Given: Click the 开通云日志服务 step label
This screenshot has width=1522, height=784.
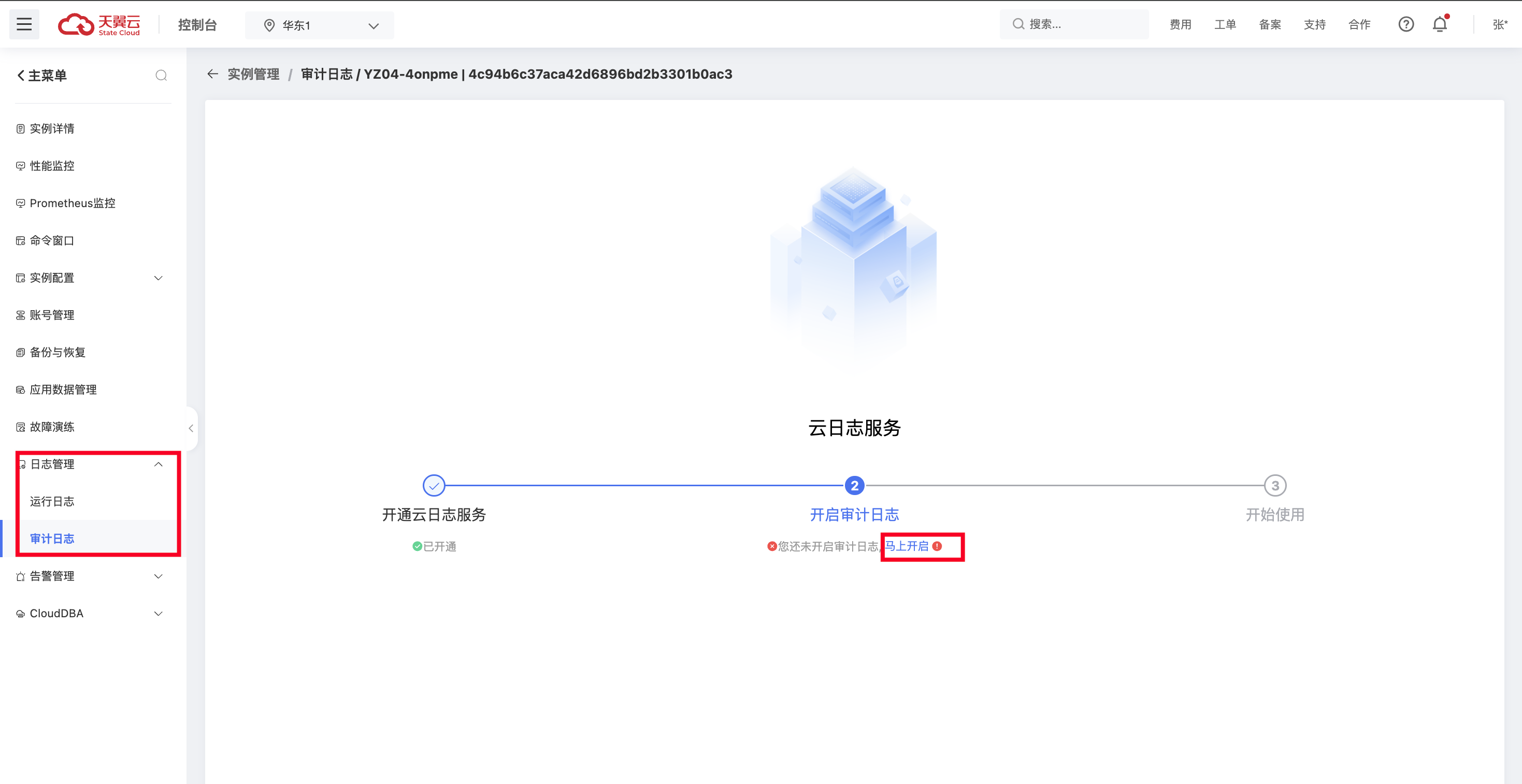Looking at the screenshot, I should click(434, 515).
